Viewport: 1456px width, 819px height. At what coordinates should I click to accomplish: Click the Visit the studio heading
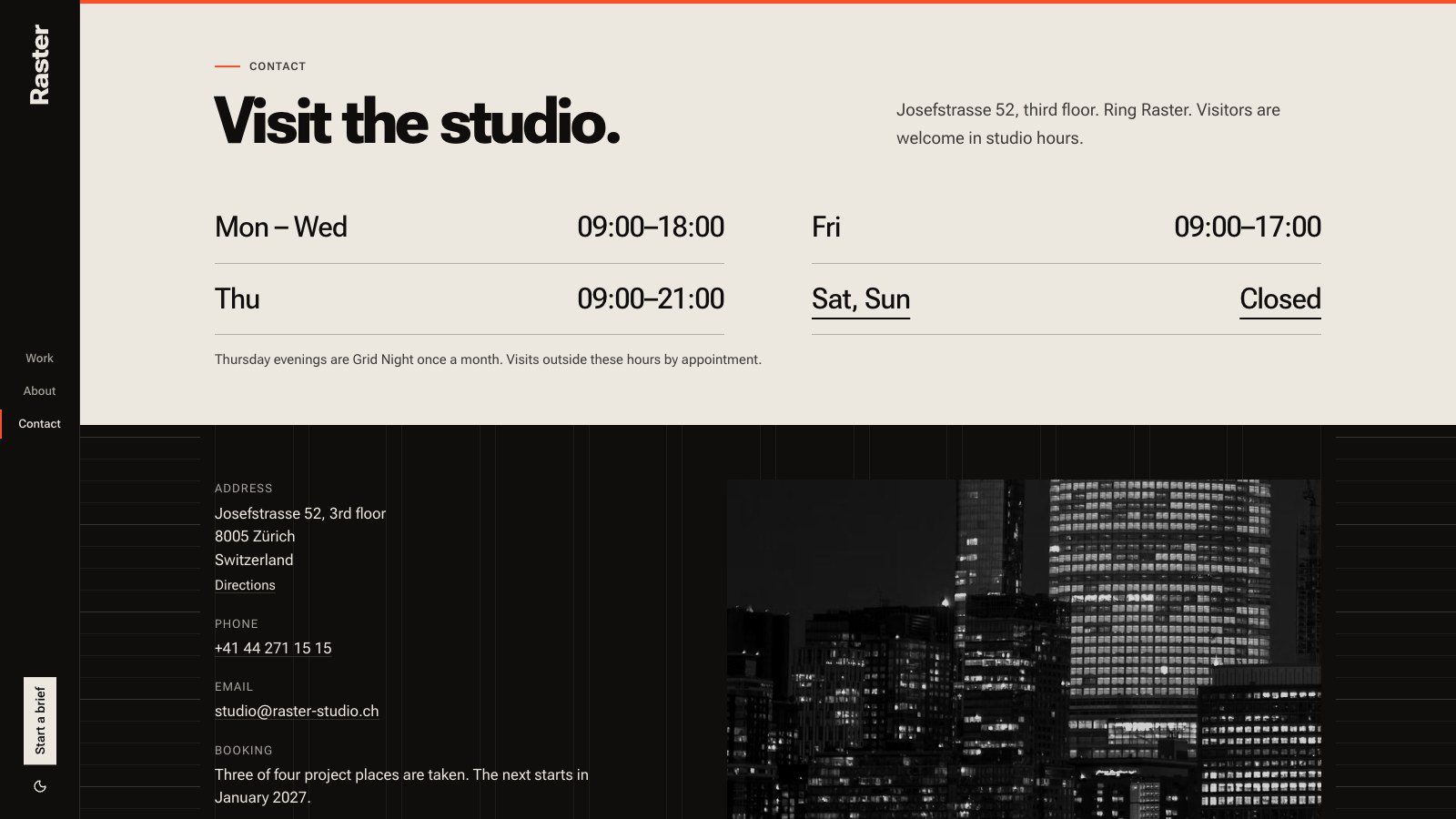[x=417, y=121]
